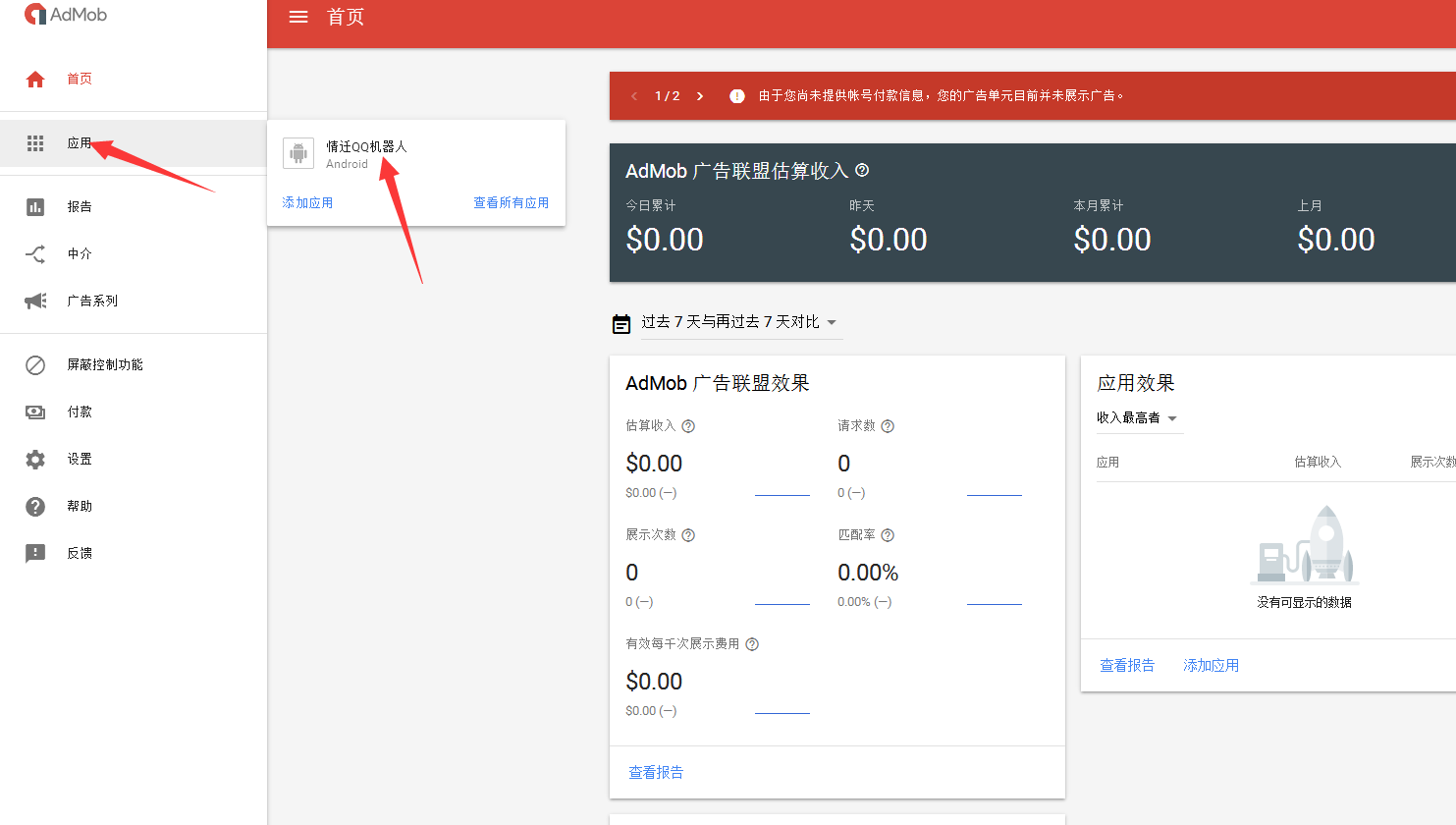Click help icon beside 匹配率
Viewport: 1456px width, 825px height.
pyautogui.click(x=888, y=535)
